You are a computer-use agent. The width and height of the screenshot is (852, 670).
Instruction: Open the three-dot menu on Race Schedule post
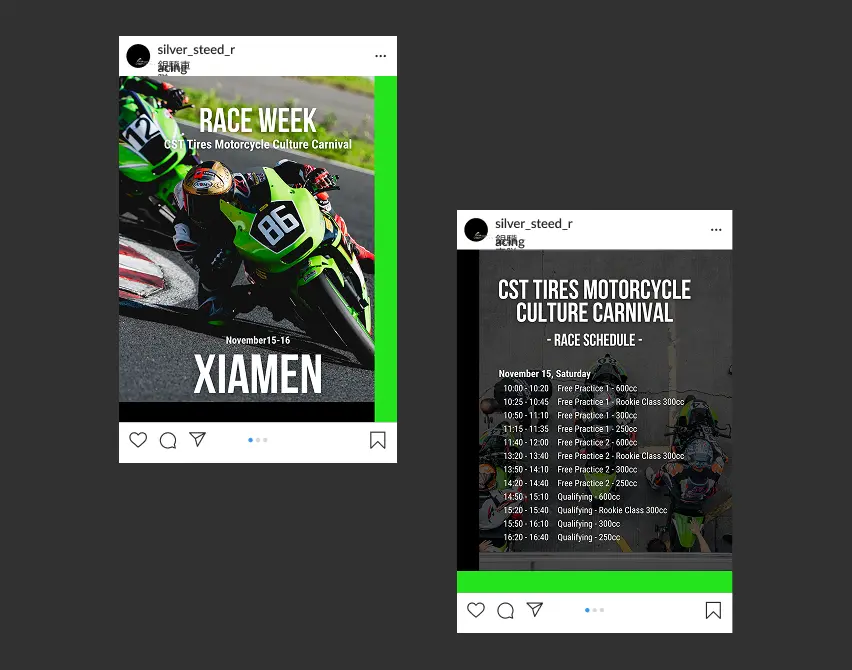[x=716, y=230]
